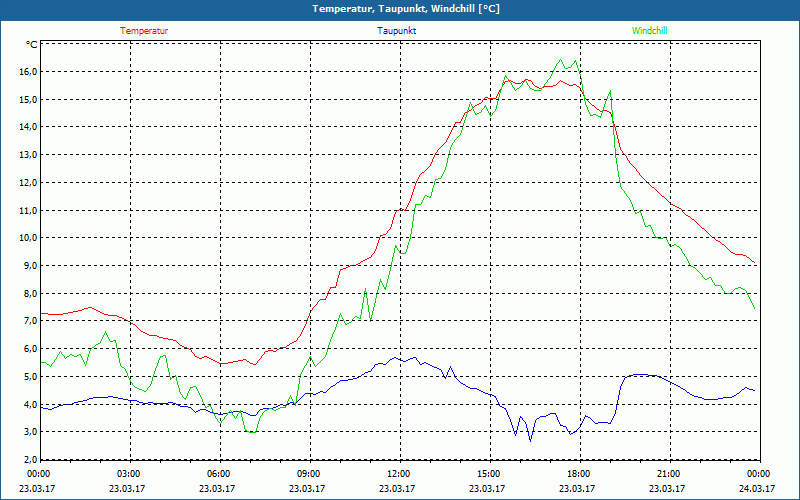The height and width of the screenshot is (500, 800).
Task: Click the 7,0 y-axis value
Action: click(x=30, y=321)
